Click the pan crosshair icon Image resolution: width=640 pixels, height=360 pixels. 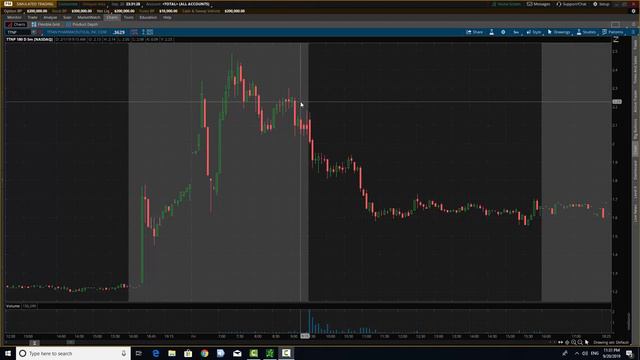point(567,342)
